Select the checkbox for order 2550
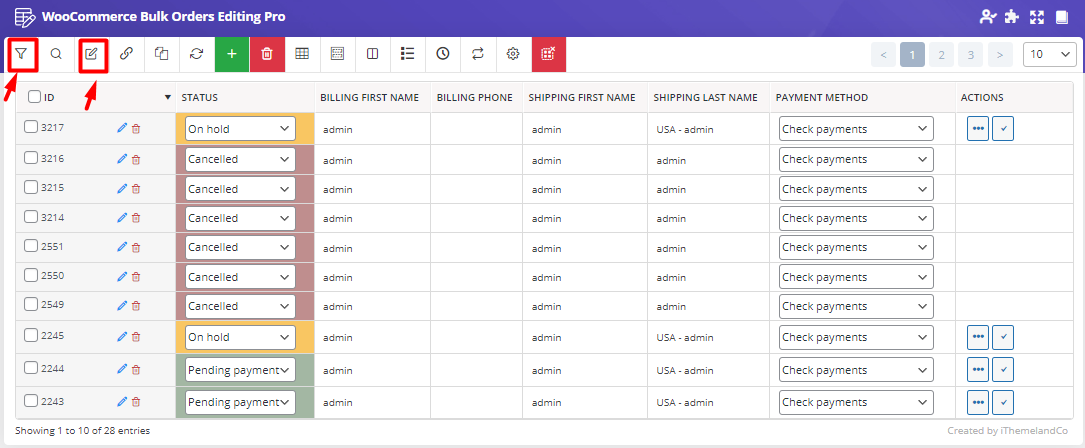 pos(31,275)
